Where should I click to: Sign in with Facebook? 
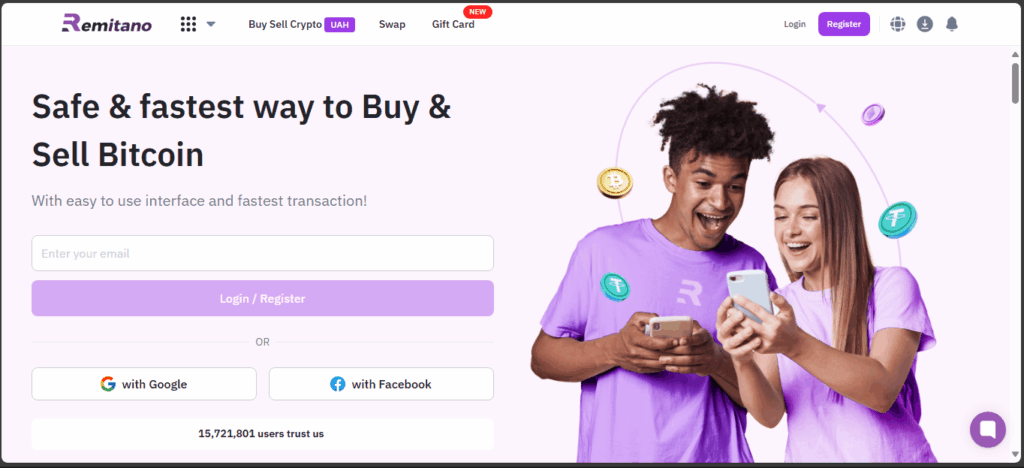pyautogui.click(x=381, y=384)
